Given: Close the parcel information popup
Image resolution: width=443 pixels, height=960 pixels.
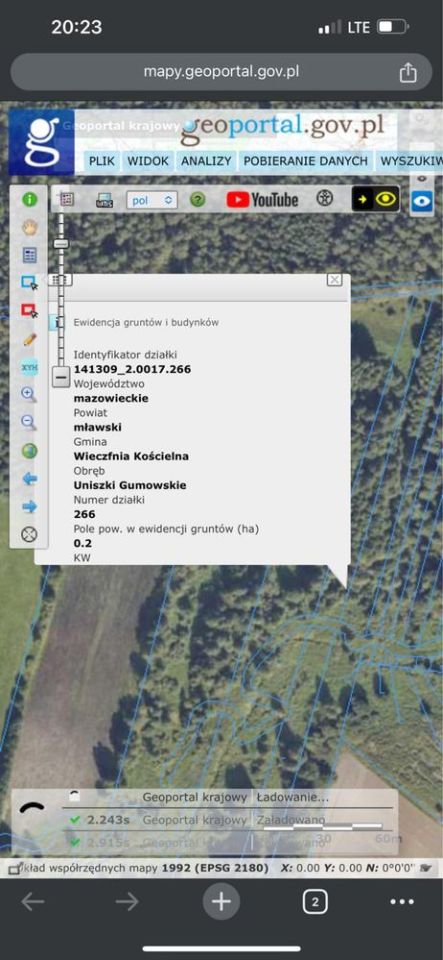Looking at the screenshot, I should click(334, 280).
